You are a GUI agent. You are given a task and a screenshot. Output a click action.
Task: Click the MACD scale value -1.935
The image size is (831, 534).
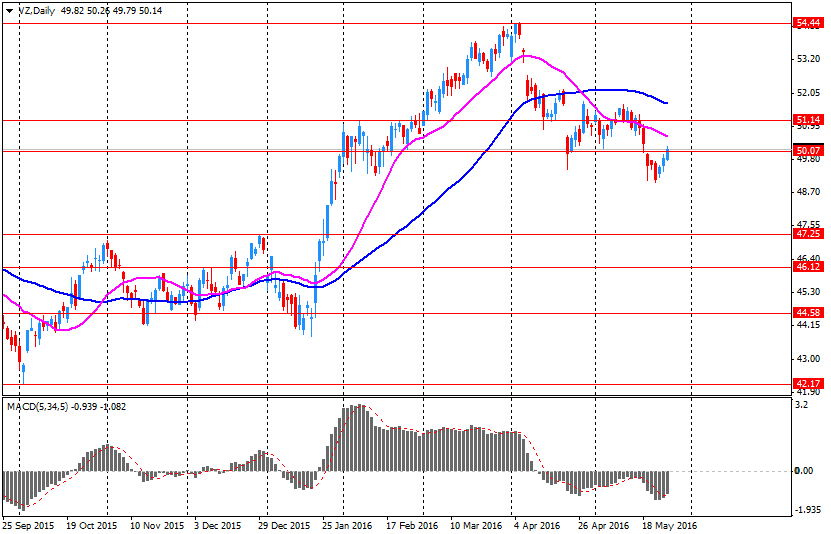coord(808,510)
